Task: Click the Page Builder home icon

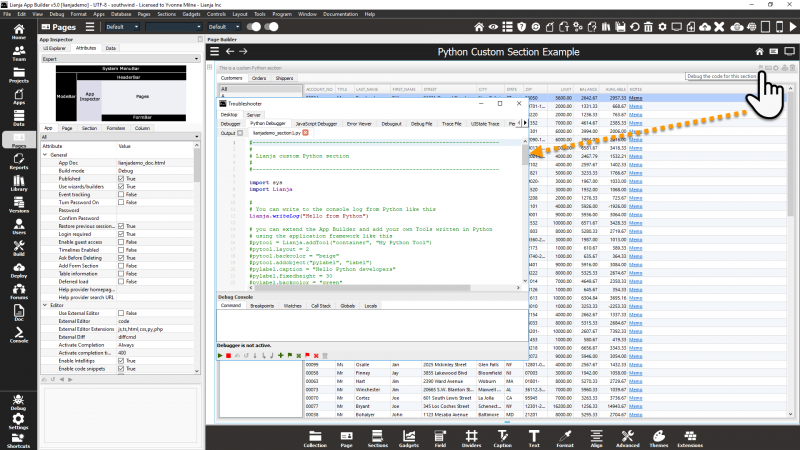Action: (x=759, y=51)
